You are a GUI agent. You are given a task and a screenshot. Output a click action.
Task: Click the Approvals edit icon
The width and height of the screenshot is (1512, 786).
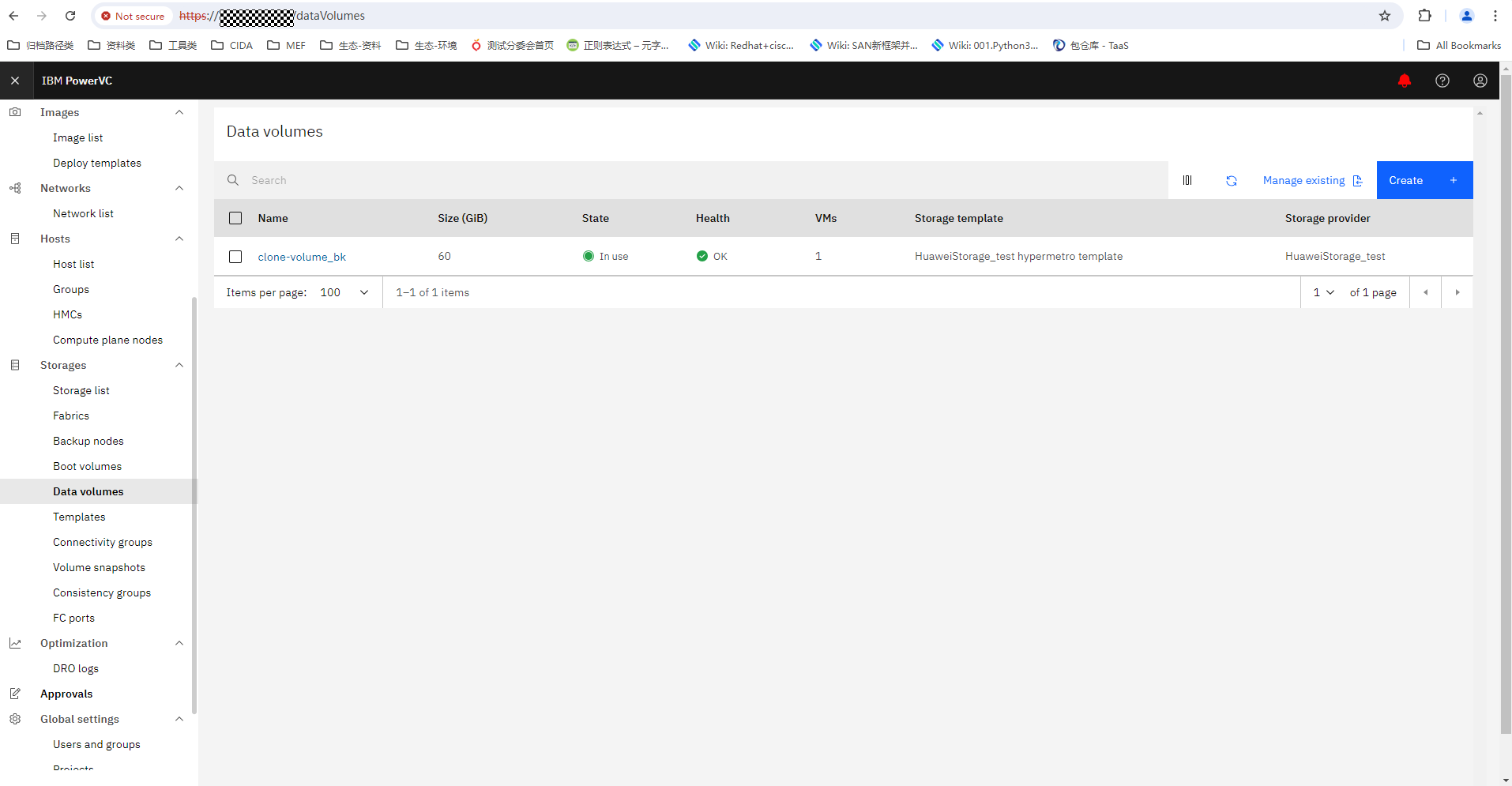tap(15, 694)
